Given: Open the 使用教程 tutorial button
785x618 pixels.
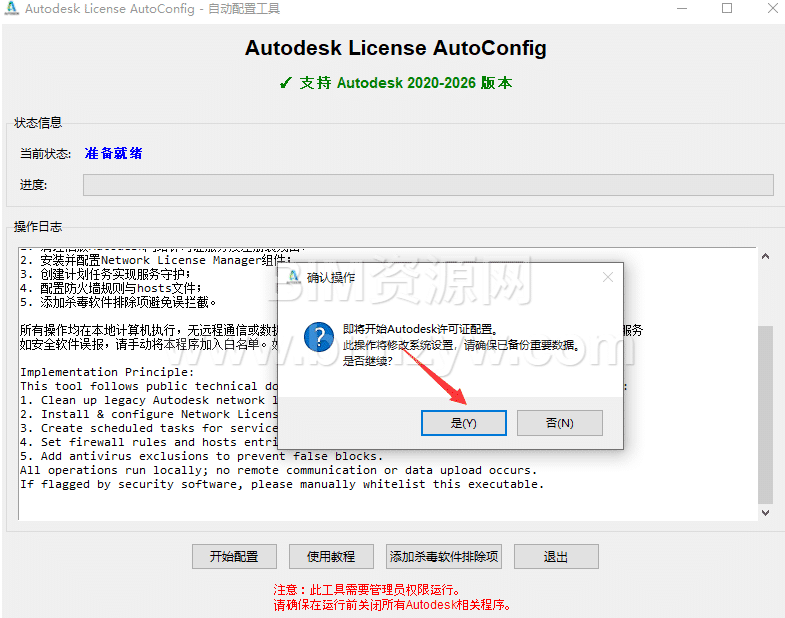Looking at the screenshot, I should 331,557.
